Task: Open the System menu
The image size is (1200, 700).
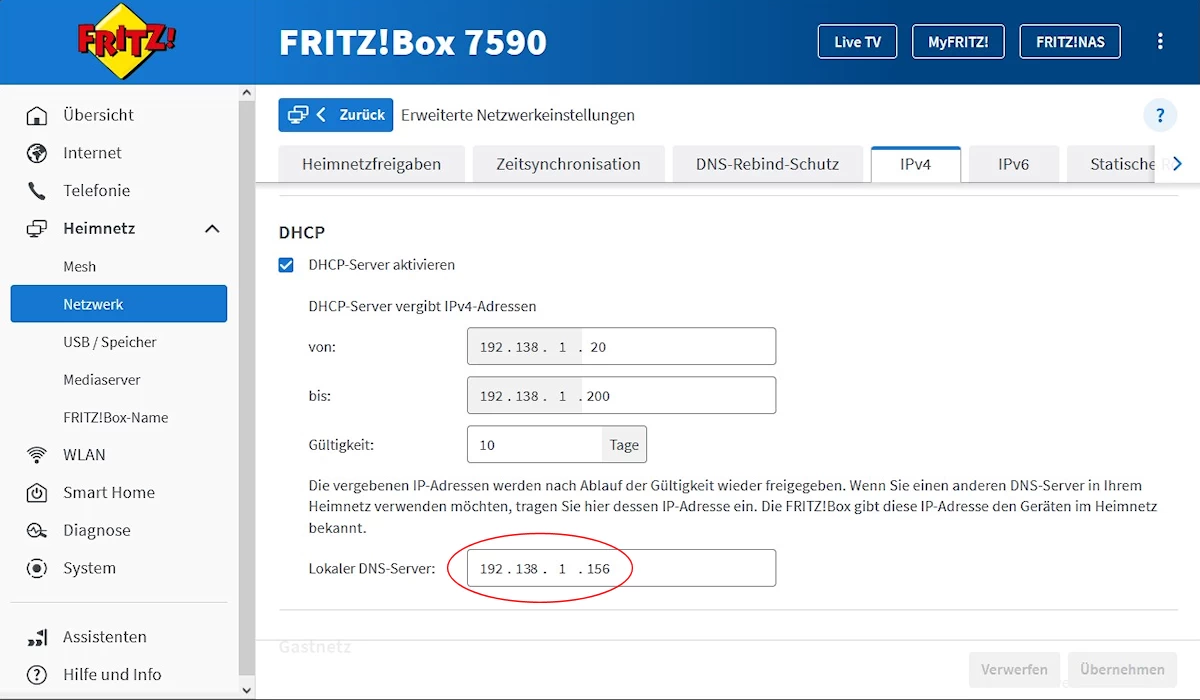Action: point(90,569)
